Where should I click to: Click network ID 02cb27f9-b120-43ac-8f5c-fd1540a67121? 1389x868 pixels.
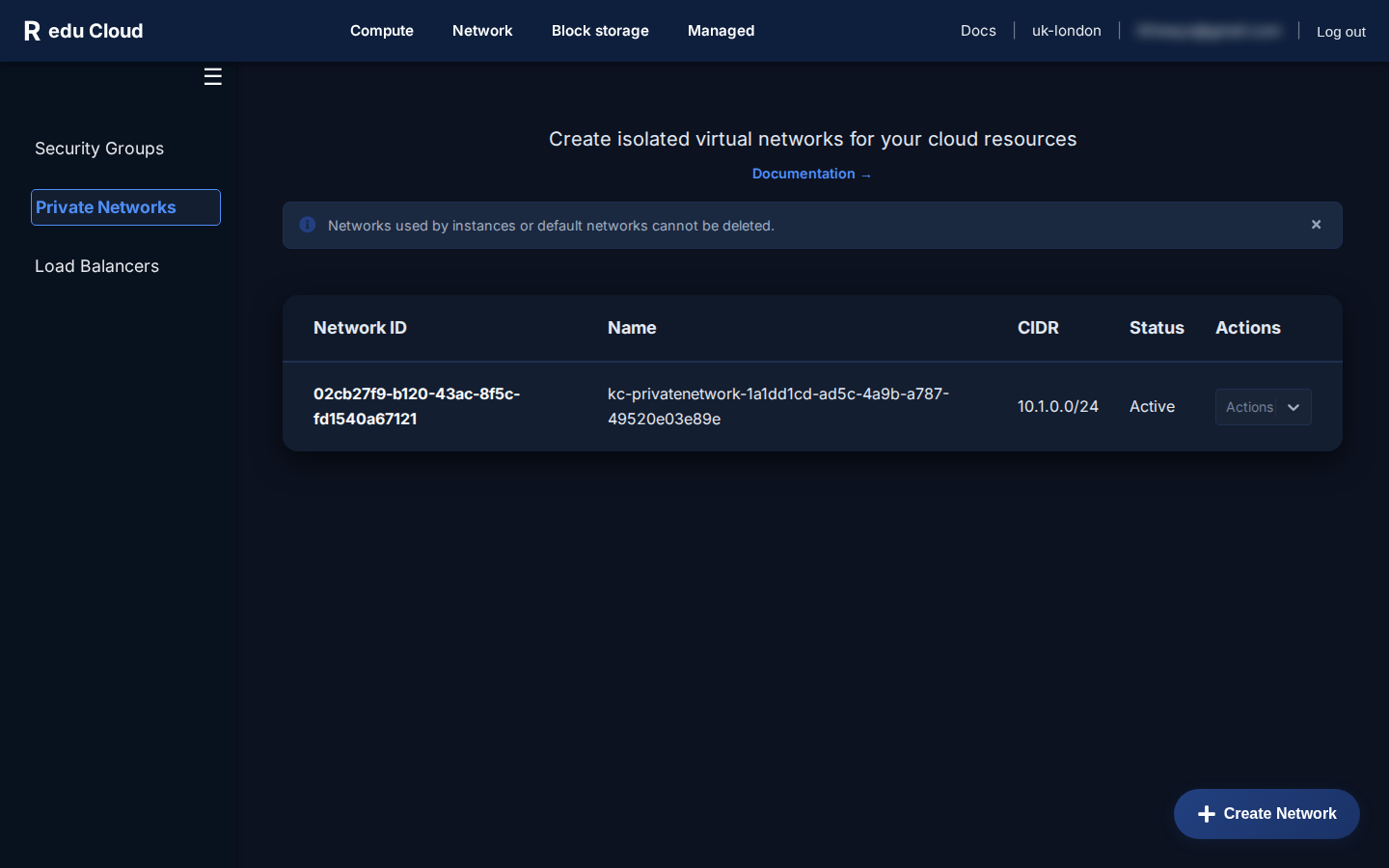point(417,406)
